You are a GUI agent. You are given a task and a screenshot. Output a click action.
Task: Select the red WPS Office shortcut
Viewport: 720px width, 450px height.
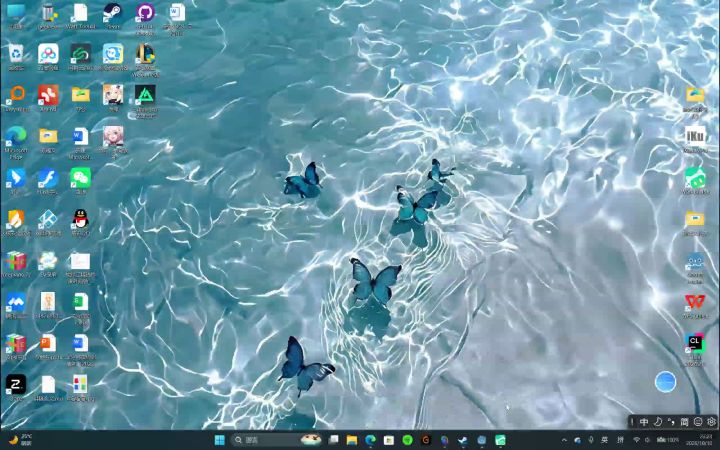[x=695, y=302]
